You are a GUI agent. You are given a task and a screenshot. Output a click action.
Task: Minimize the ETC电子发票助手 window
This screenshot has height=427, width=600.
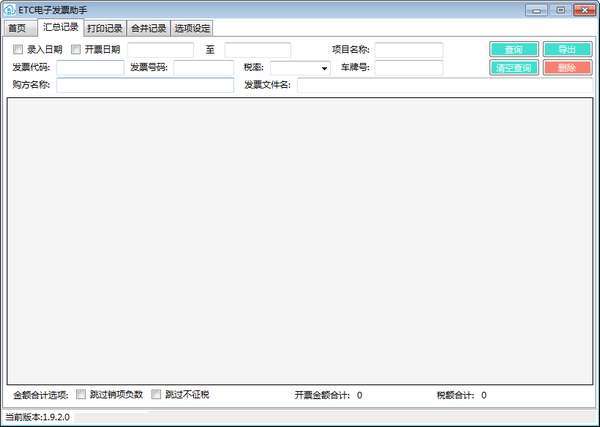[536, 10]
